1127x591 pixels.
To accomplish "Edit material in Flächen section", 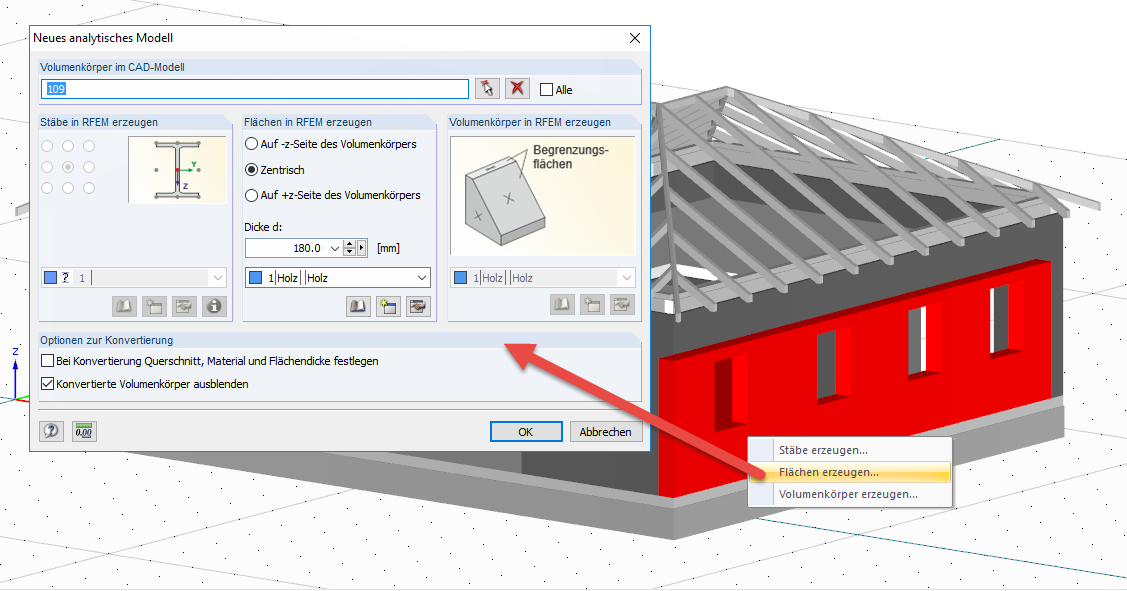I will [418, 306].
